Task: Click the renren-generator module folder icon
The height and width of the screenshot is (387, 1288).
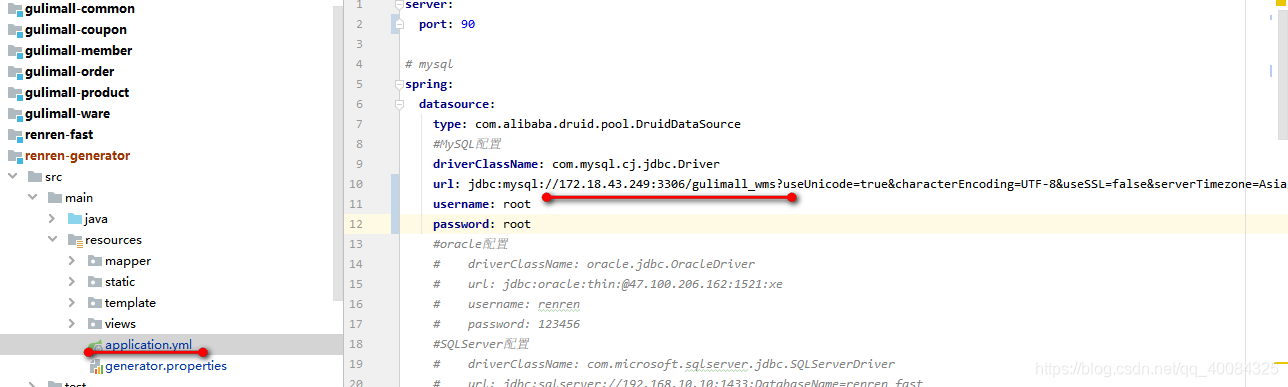Action: pyautogui.click(x=15, y=155)
